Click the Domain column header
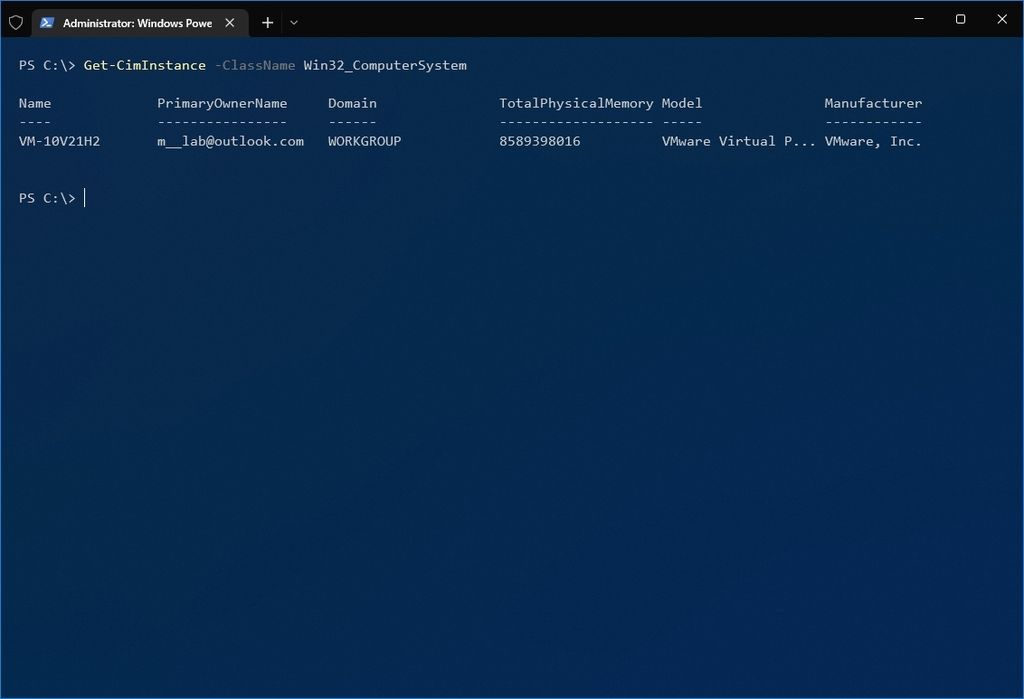 351,102
